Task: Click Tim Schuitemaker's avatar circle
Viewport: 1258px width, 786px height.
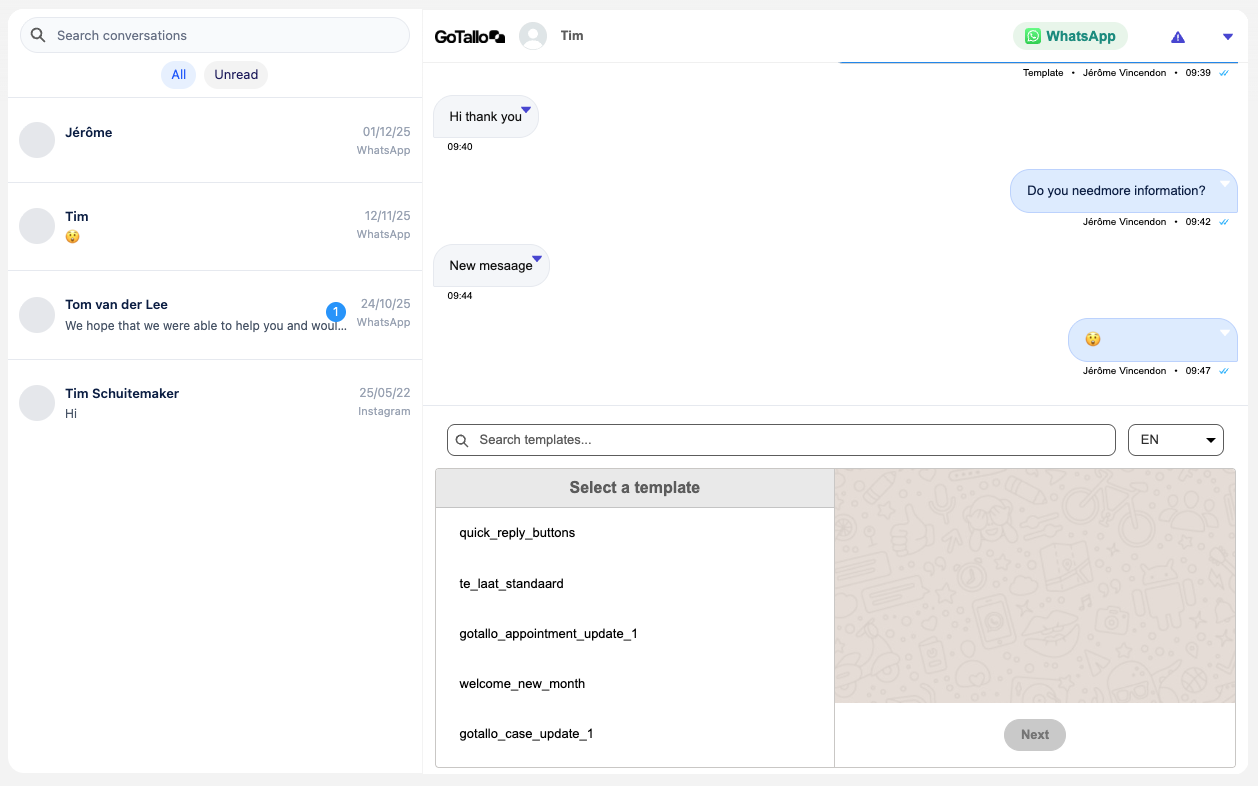Action: pos(37,403)
